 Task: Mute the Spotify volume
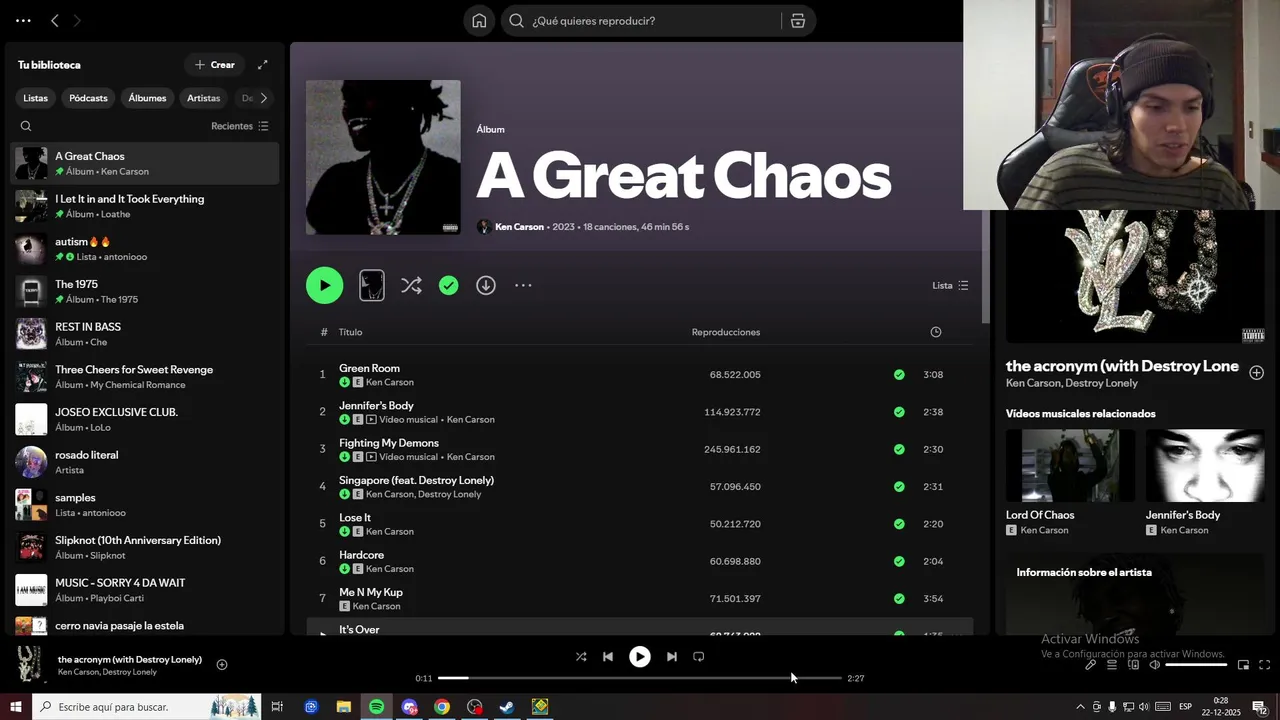tap(1155, 665)
